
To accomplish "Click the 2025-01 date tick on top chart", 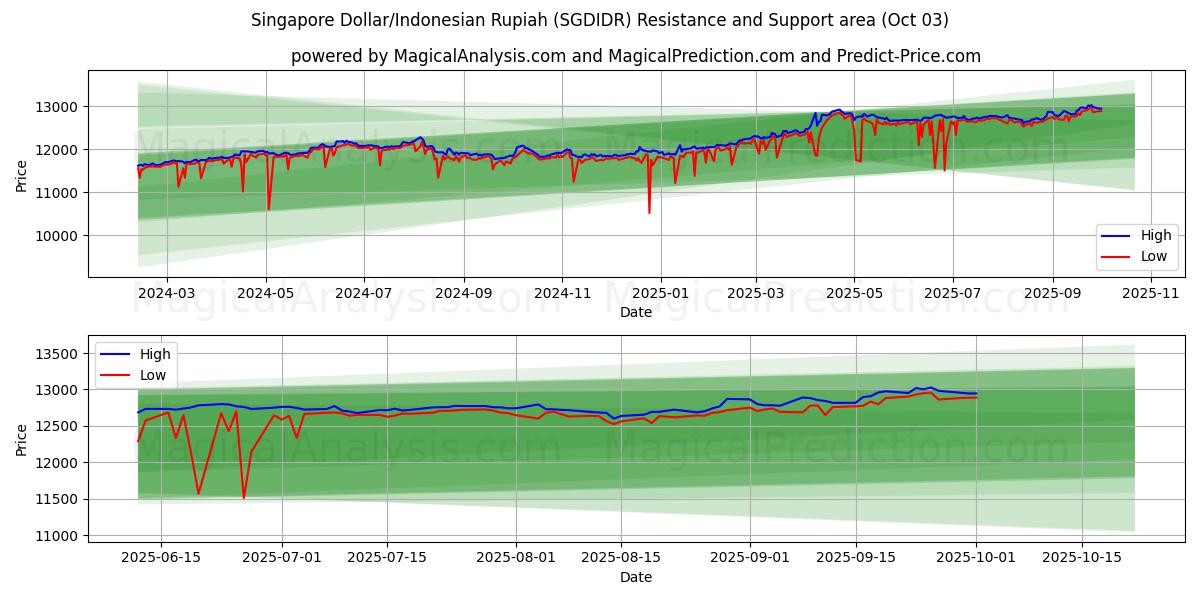I will click(x=659, y=293).
